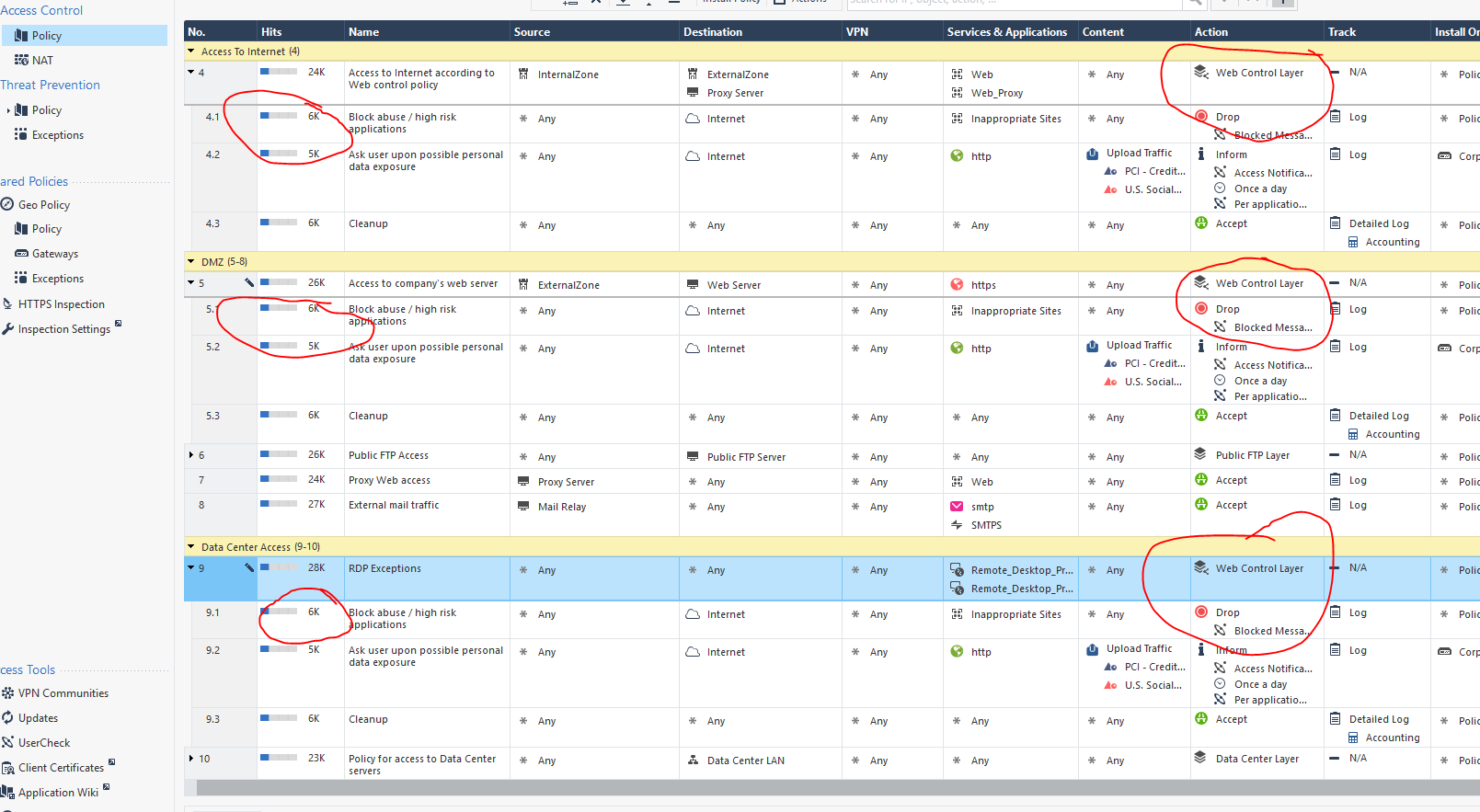Click the Services & Applications column header
Screen dimensions: 1480x812
point(1007,32)
